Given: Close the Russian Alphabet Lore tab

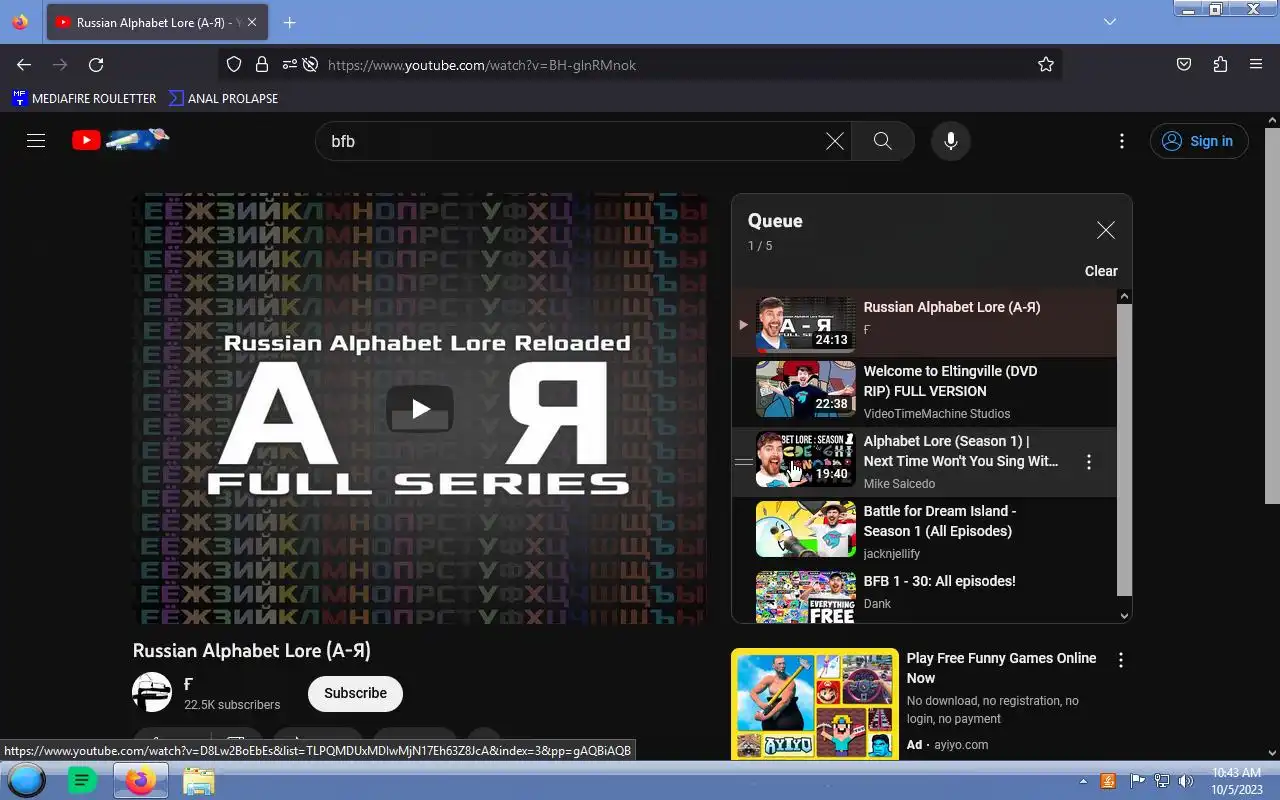Looking at the screenshot, I should point(252,22).
